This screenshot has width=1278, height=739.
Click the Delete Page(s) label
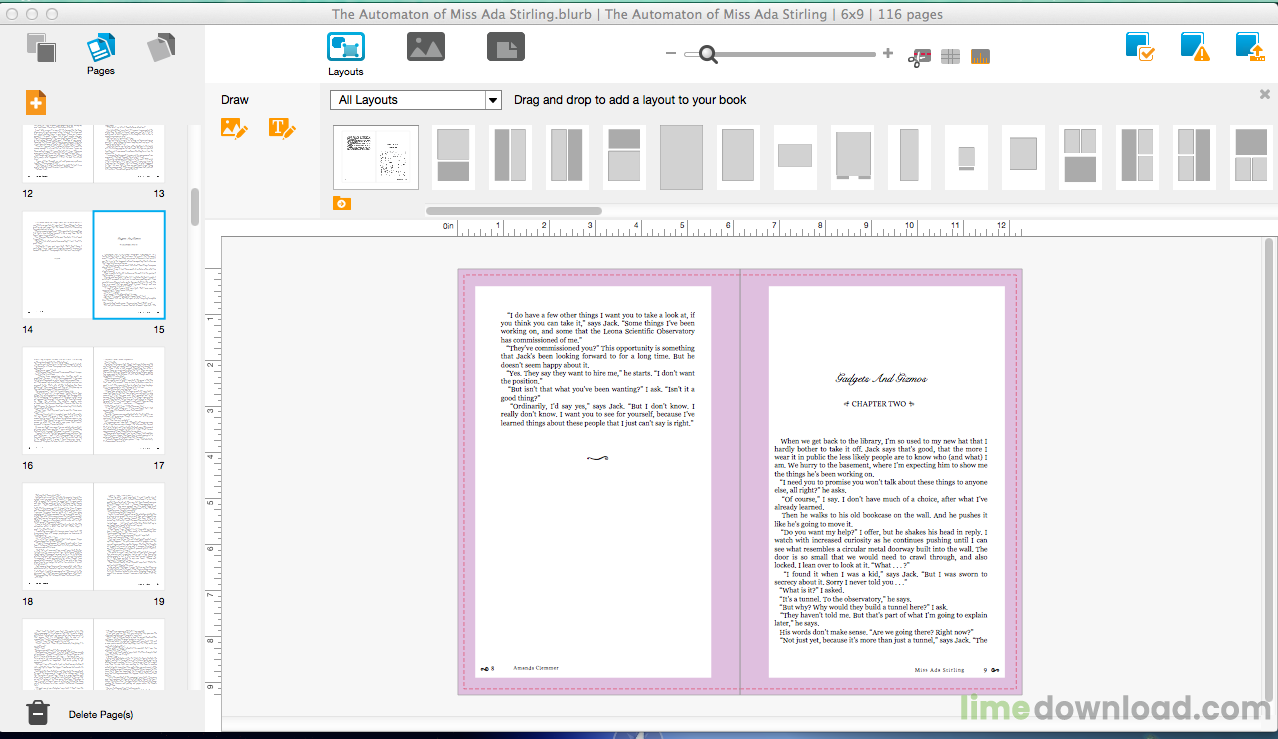tap(101, 714)
